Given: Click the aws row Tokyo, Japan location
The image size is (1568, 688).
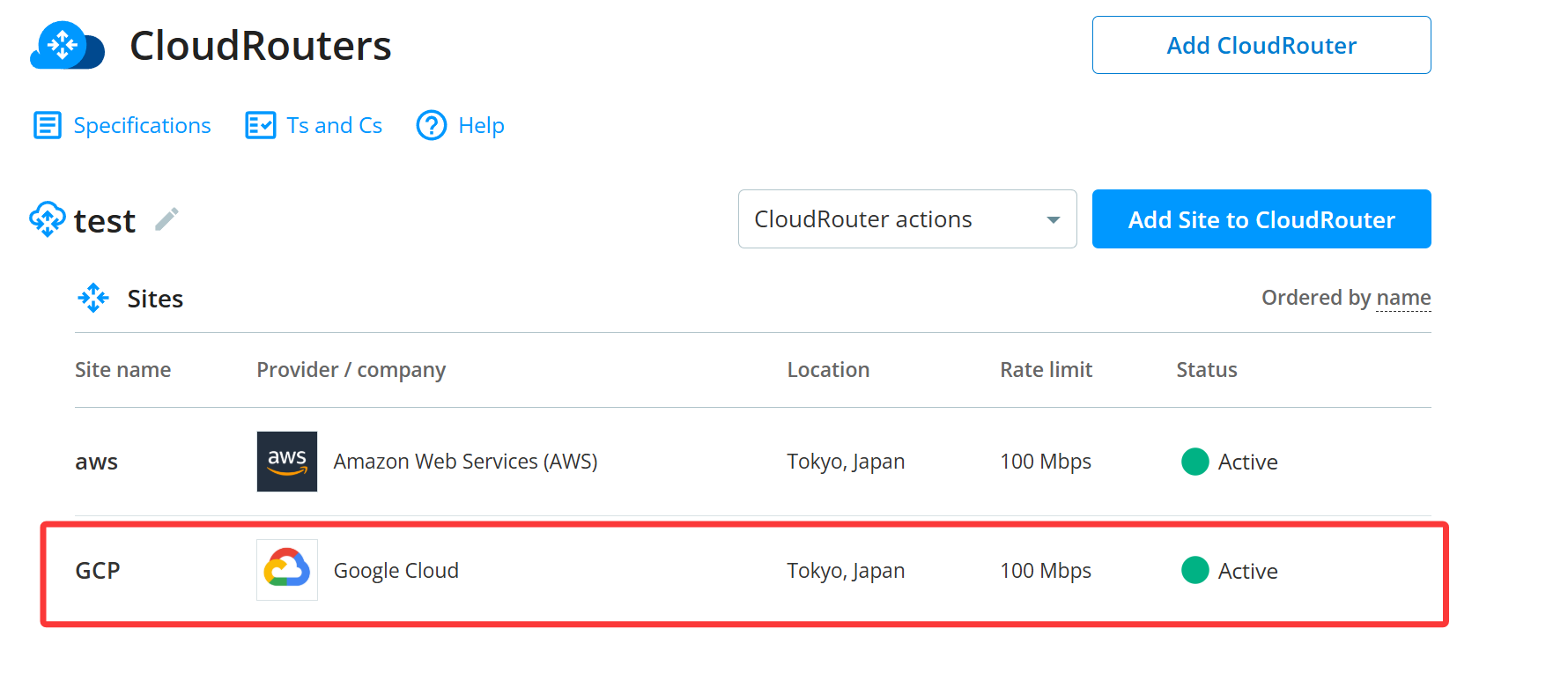Looking at the screenshot, I should (846, 462).
